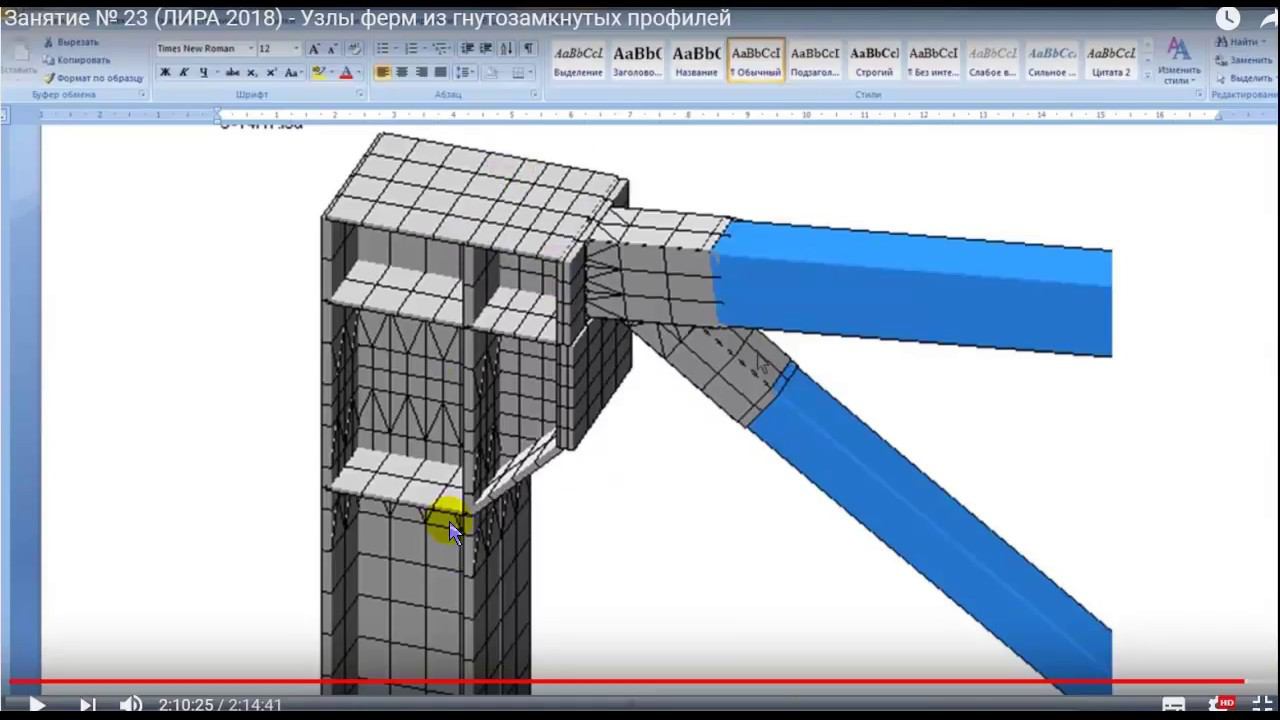Click the Decrease Indent icon

coord(467,48)
